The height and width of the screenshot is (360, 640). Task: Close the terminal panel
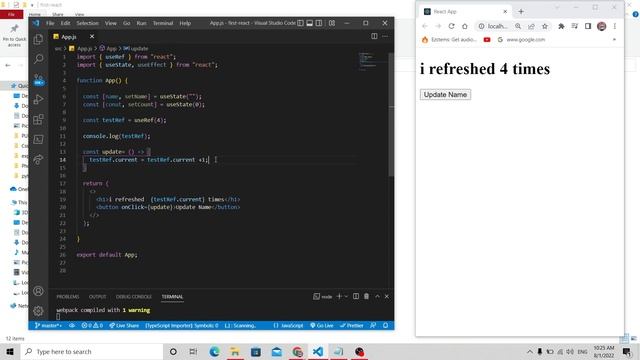pyautogui.click(x=387, y=296)
